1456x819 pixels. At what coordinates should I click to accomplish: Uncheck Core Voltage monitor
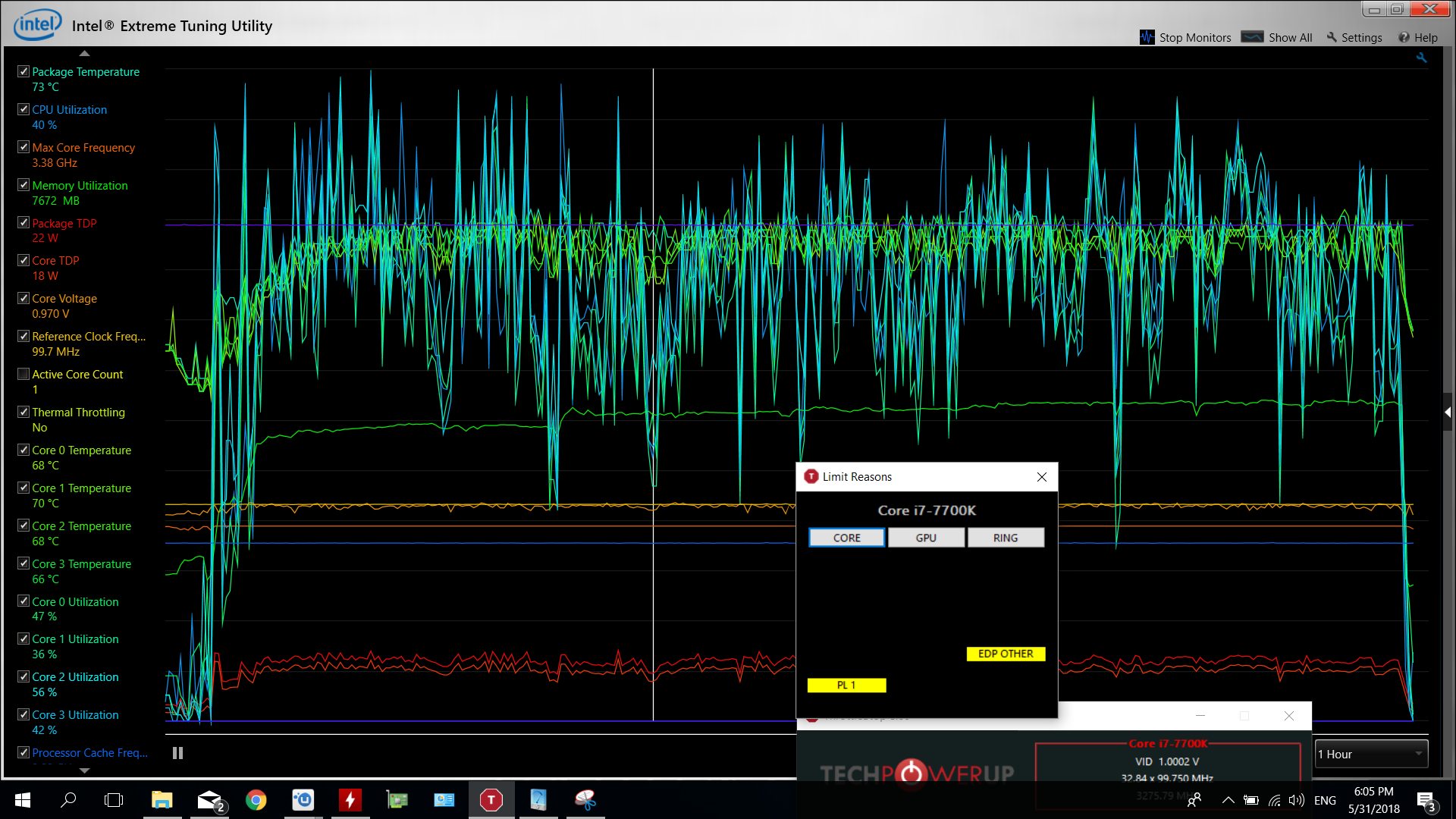pos(24,298)
